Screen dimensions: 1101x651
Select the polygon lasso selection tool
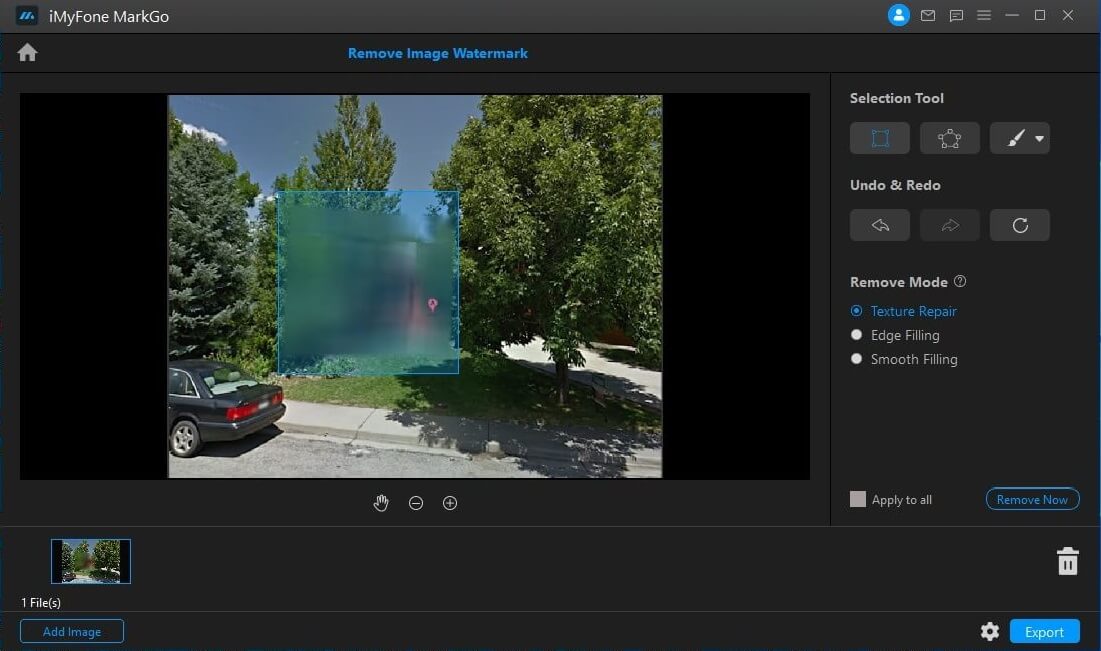pos(949,137)
